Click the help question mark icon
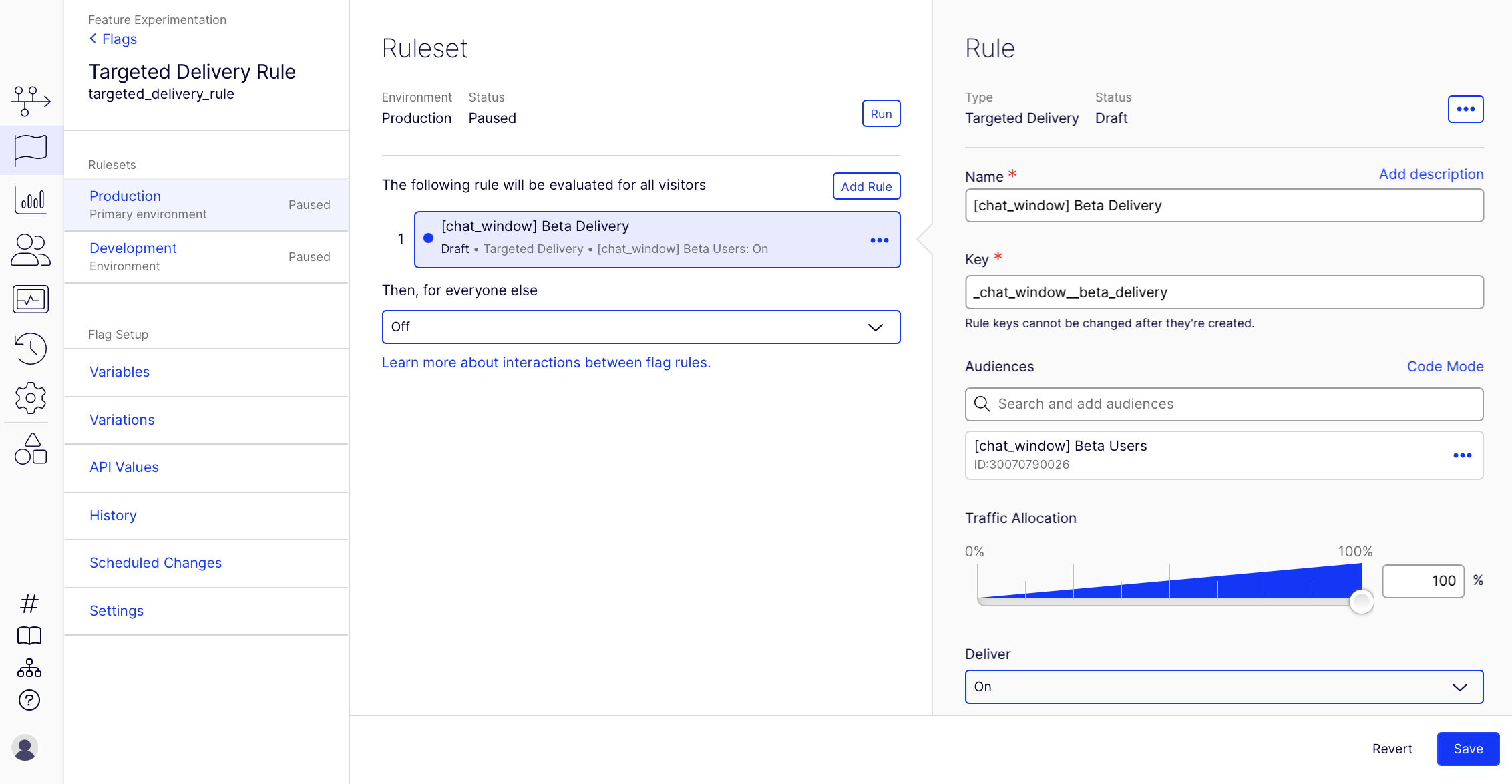 [x=29, y=700]
